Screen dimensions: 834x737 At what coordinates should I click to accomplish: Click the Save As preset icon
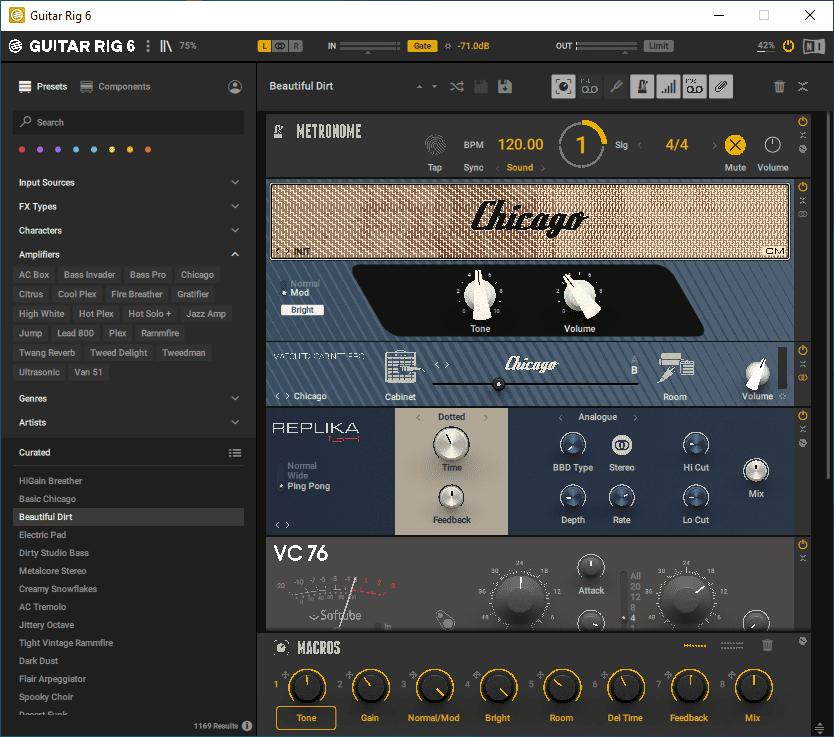pyautogui.click(x=505, y=87)
